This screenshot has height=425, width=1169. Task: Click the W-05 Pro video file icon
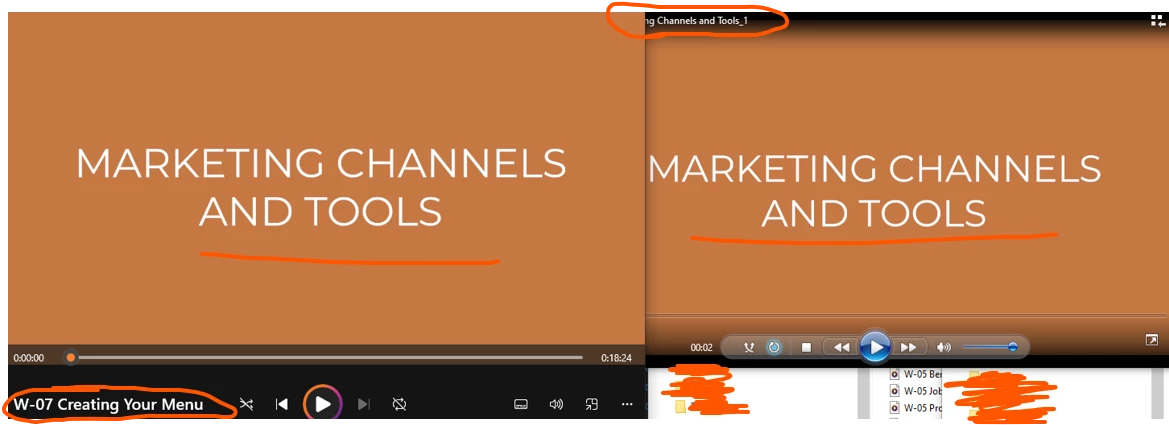895,408
